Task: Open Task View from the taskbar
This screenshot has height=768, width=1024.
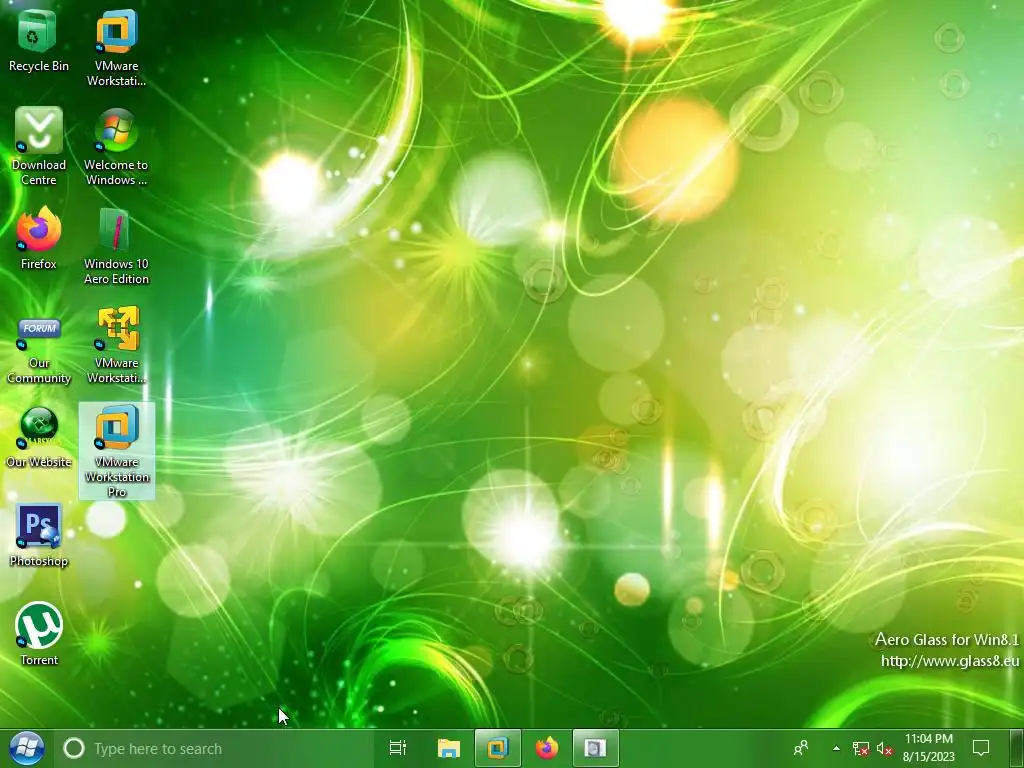Action: (398, 748)
